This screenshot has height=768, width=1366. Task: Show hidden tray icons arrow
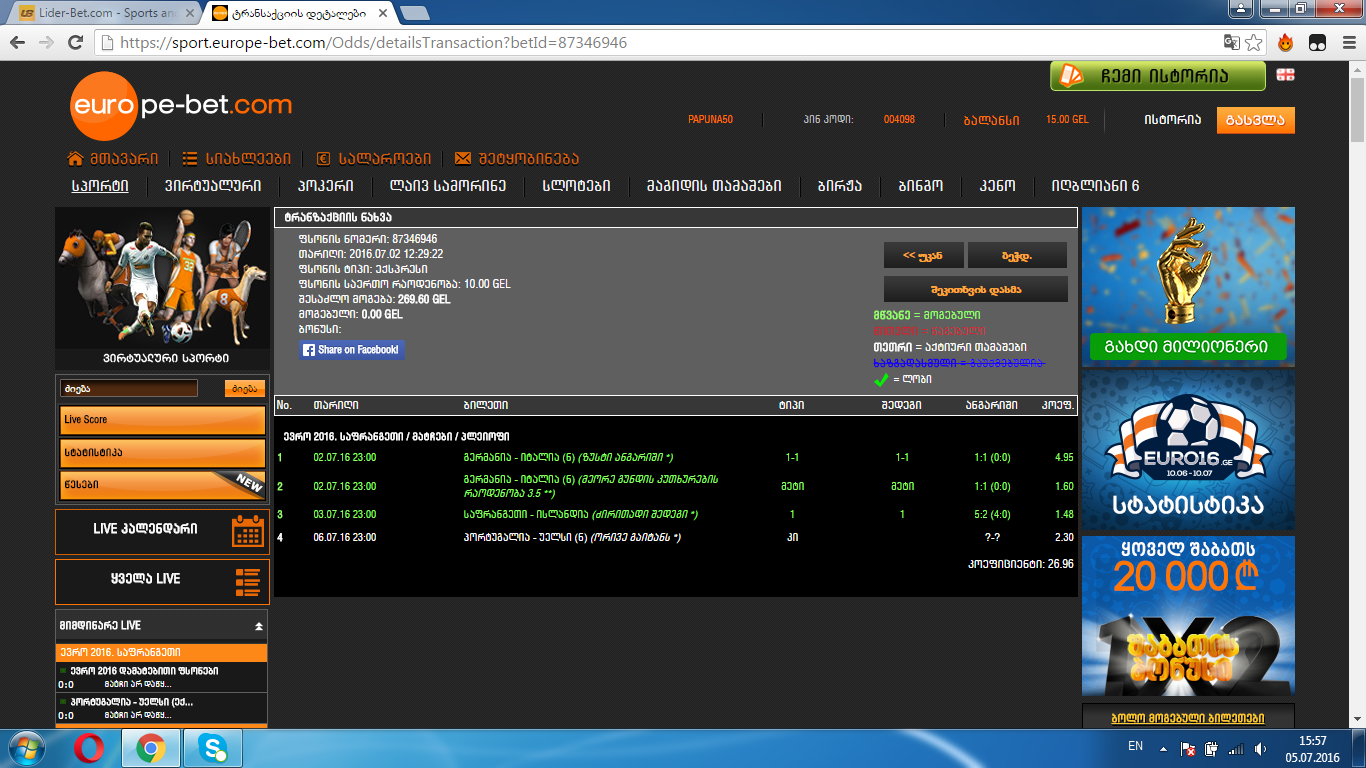click(1163, 748)
